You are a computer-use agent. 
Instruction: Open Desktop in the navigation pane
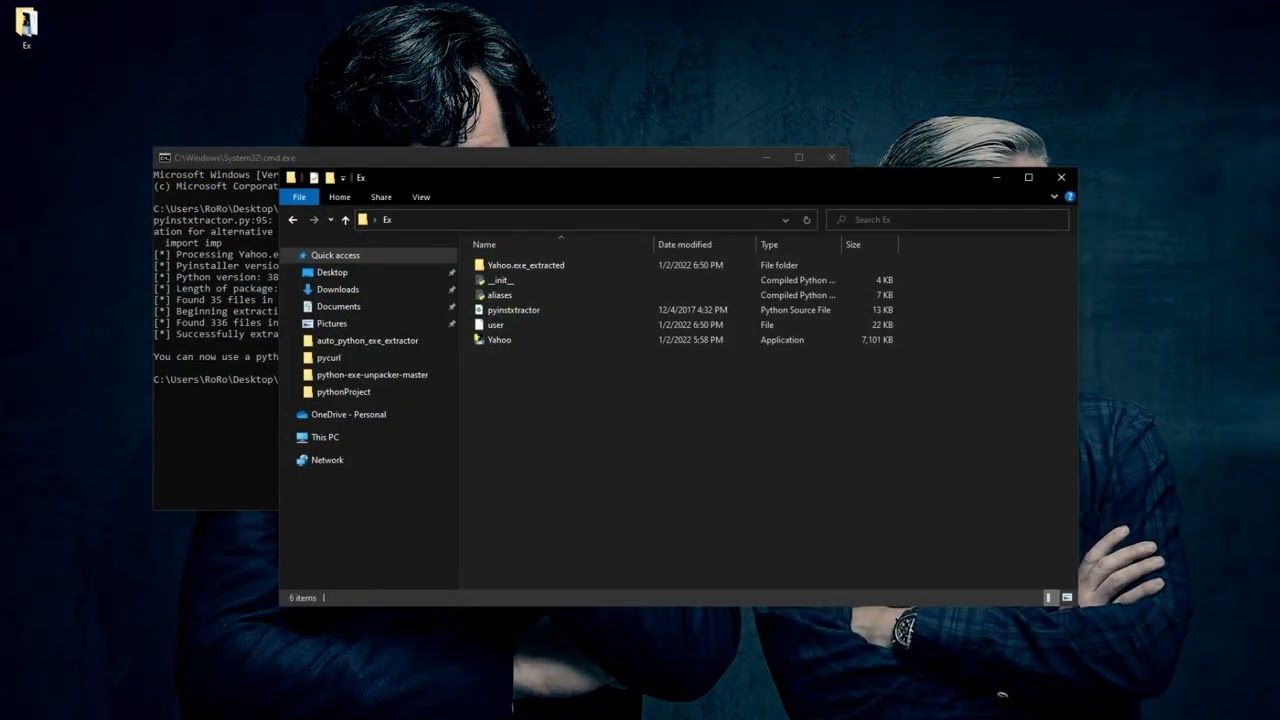332,272
